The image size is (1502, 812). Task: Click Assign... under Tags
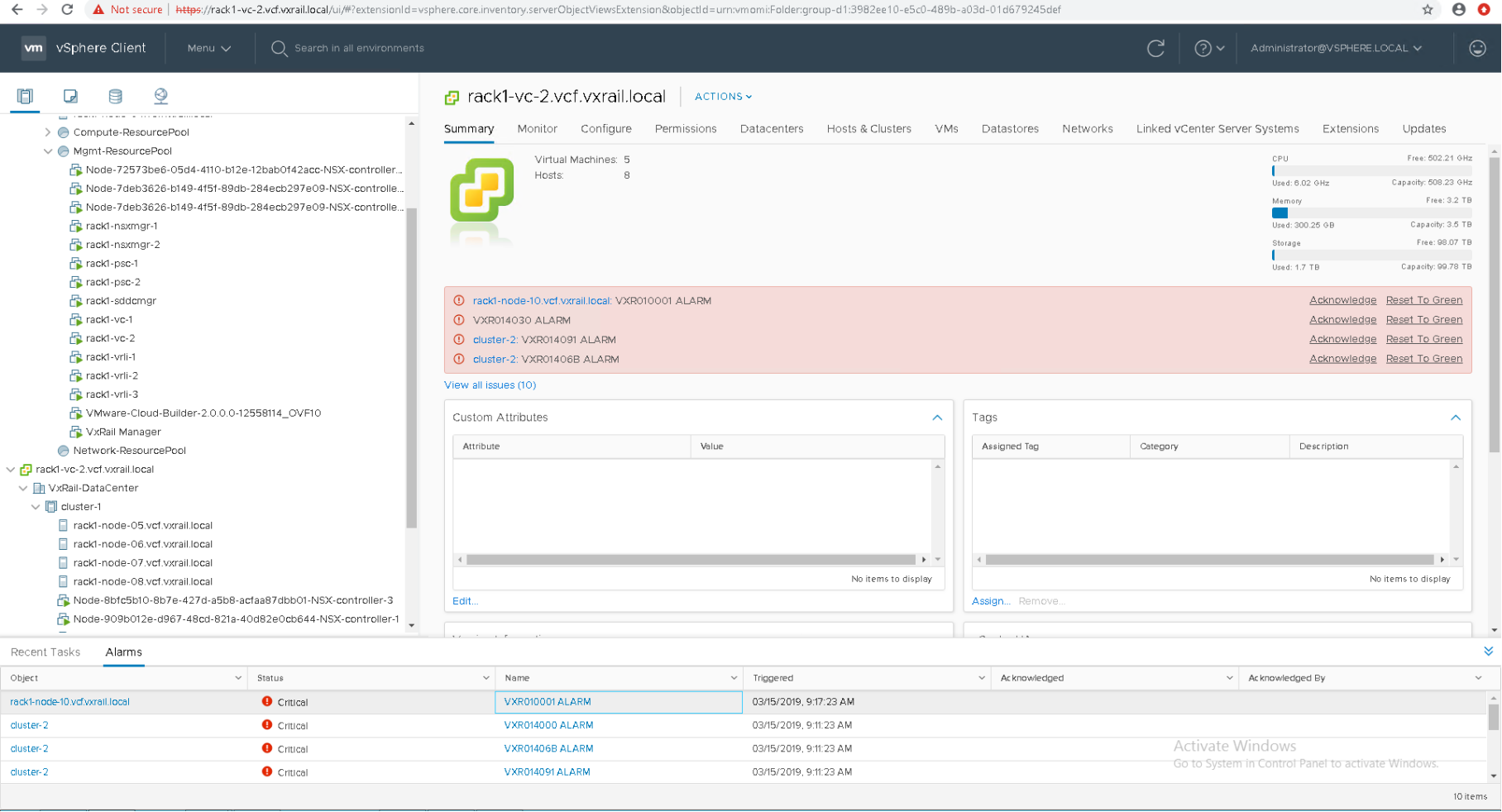(991, 601)
